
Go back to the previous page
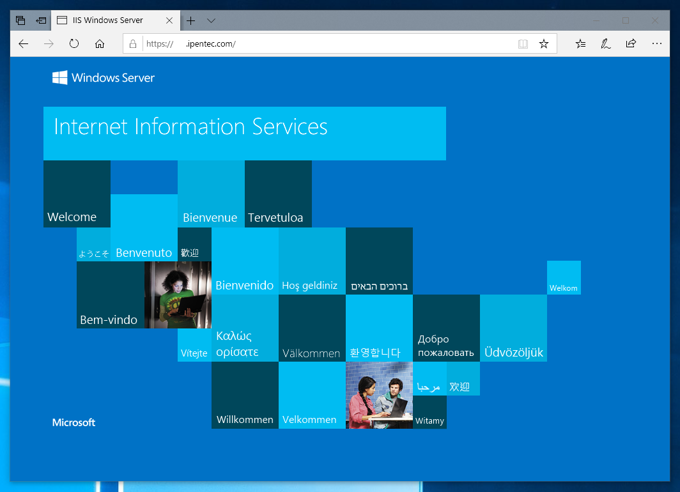[23, 44]
